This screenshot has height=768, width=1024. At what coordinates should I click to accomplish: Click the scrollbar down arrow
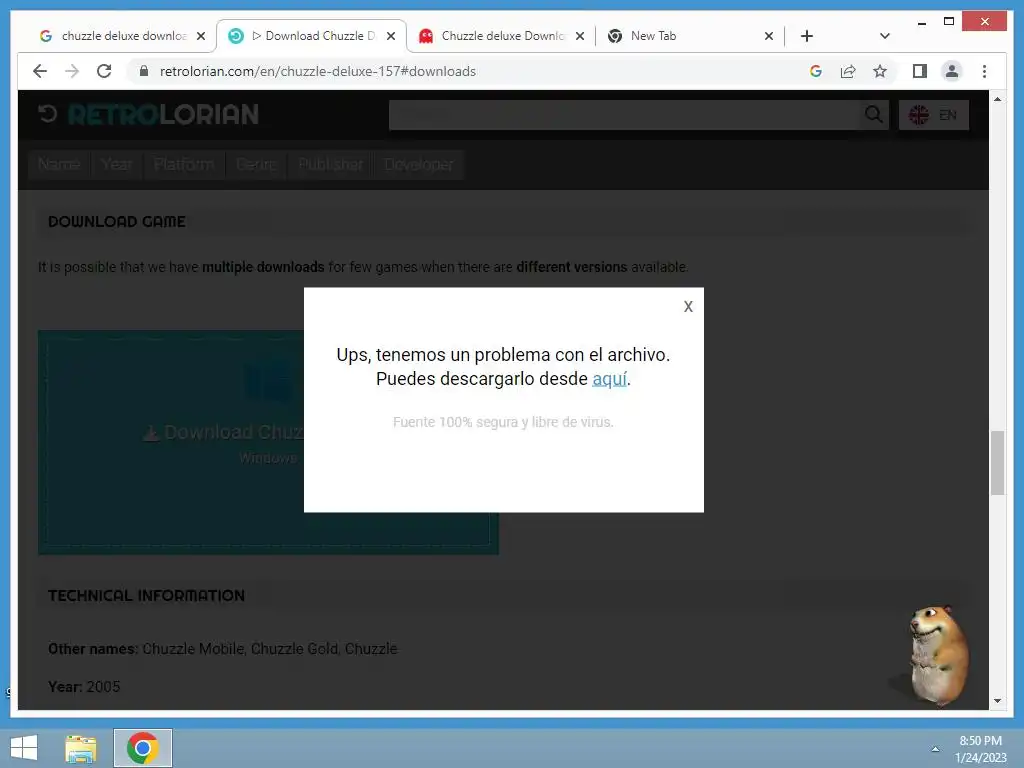(997, 701)
